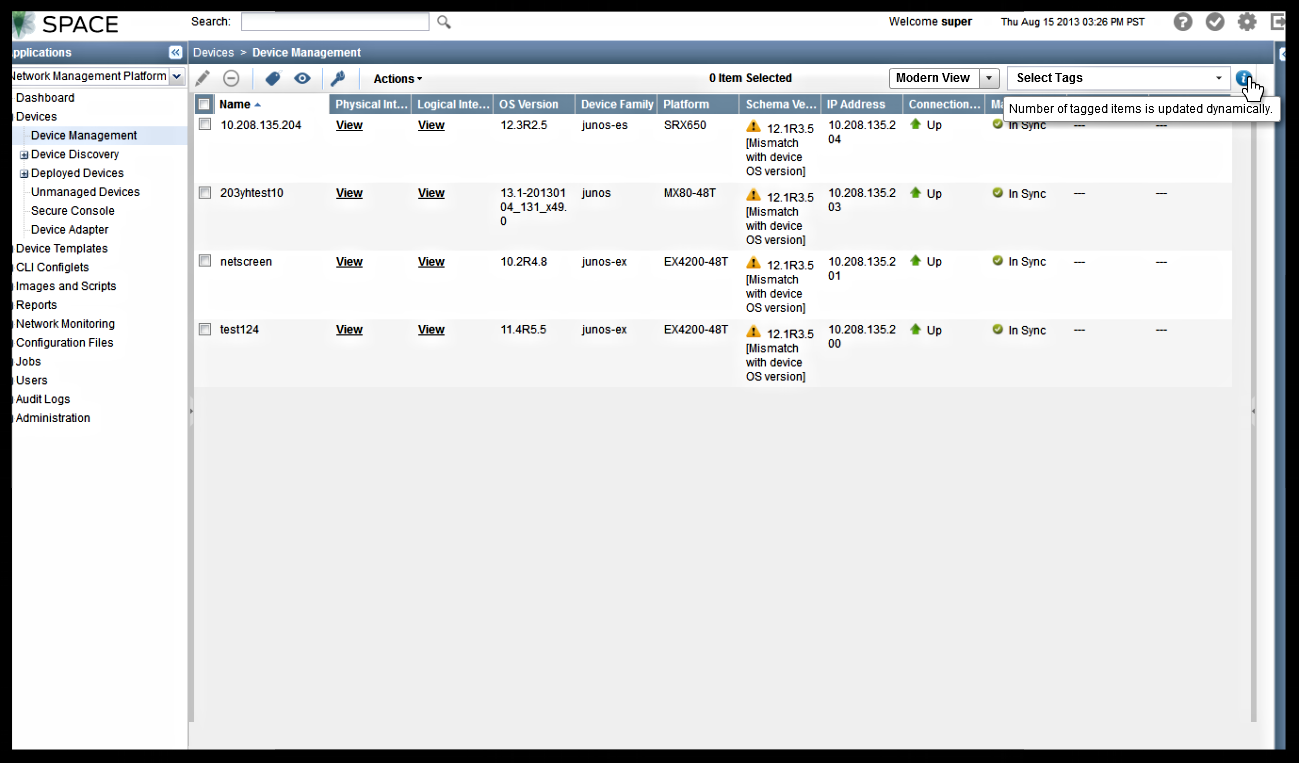Image resolution: width=1299 pixels, height=763 pixels.
Task: Check the box for device 10.208.135.204
Action: [x=204, y=124]
